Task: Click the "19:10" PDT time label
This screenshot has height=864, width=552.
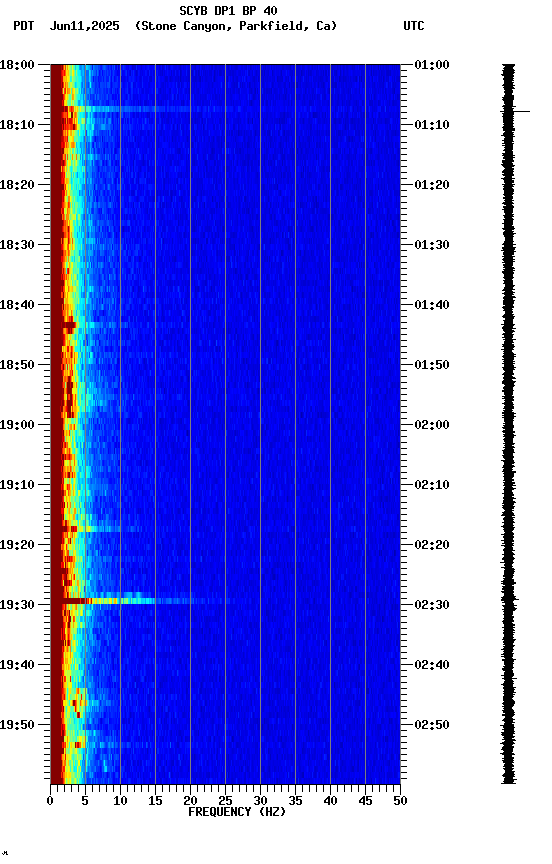Action: pos(17,485)
